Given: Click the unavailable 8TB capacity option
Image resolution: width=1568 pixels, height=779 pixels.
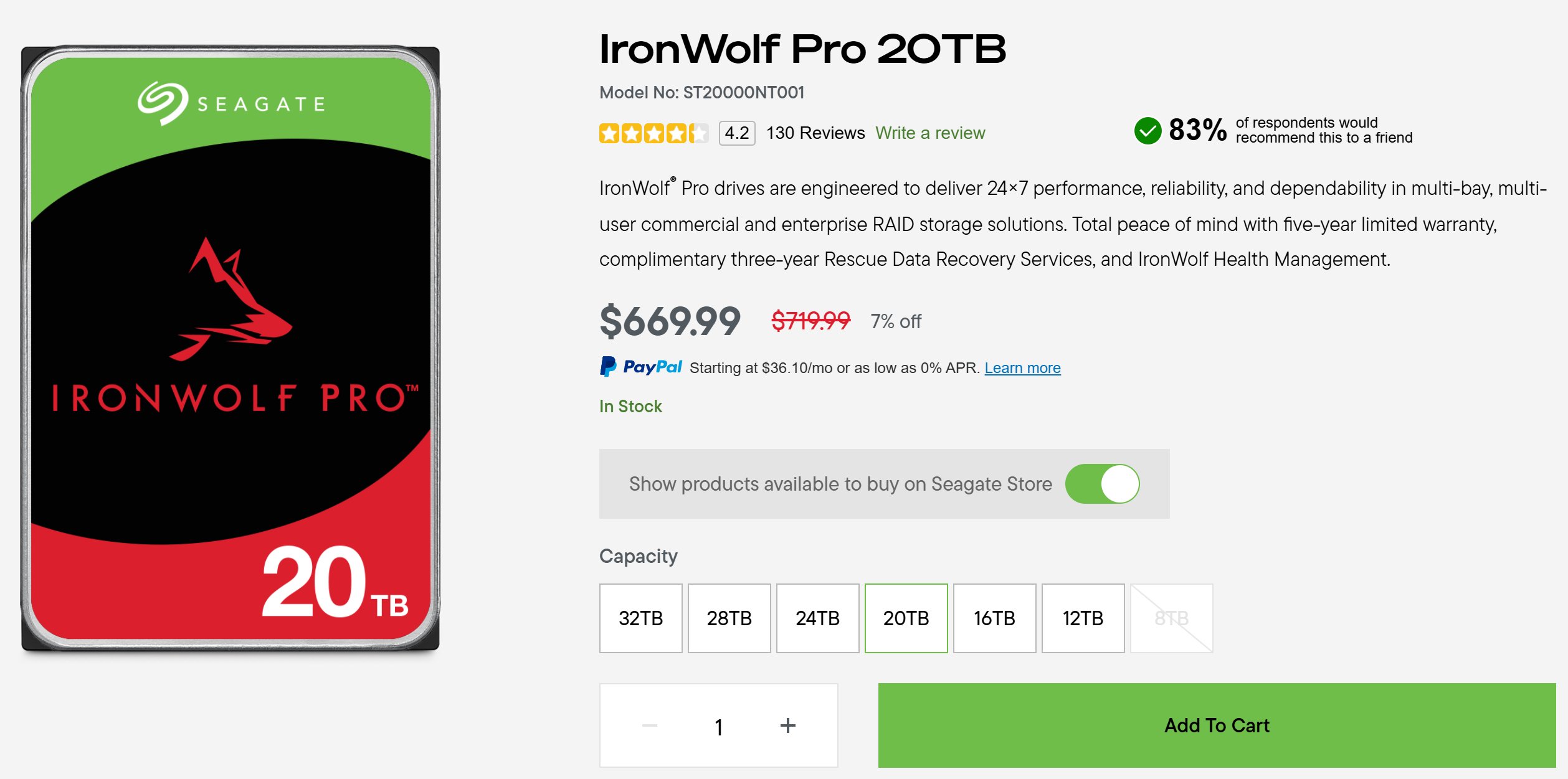Looking at the screenshot, I should [x=1171, y=618].
